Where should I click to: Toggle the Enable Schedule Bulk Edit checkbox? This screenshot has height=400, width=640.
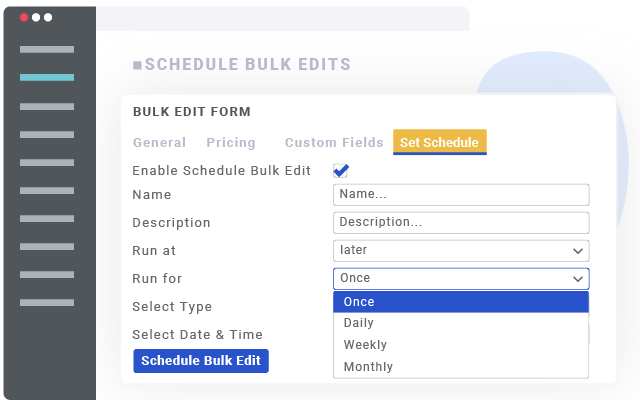click(341, 171)
